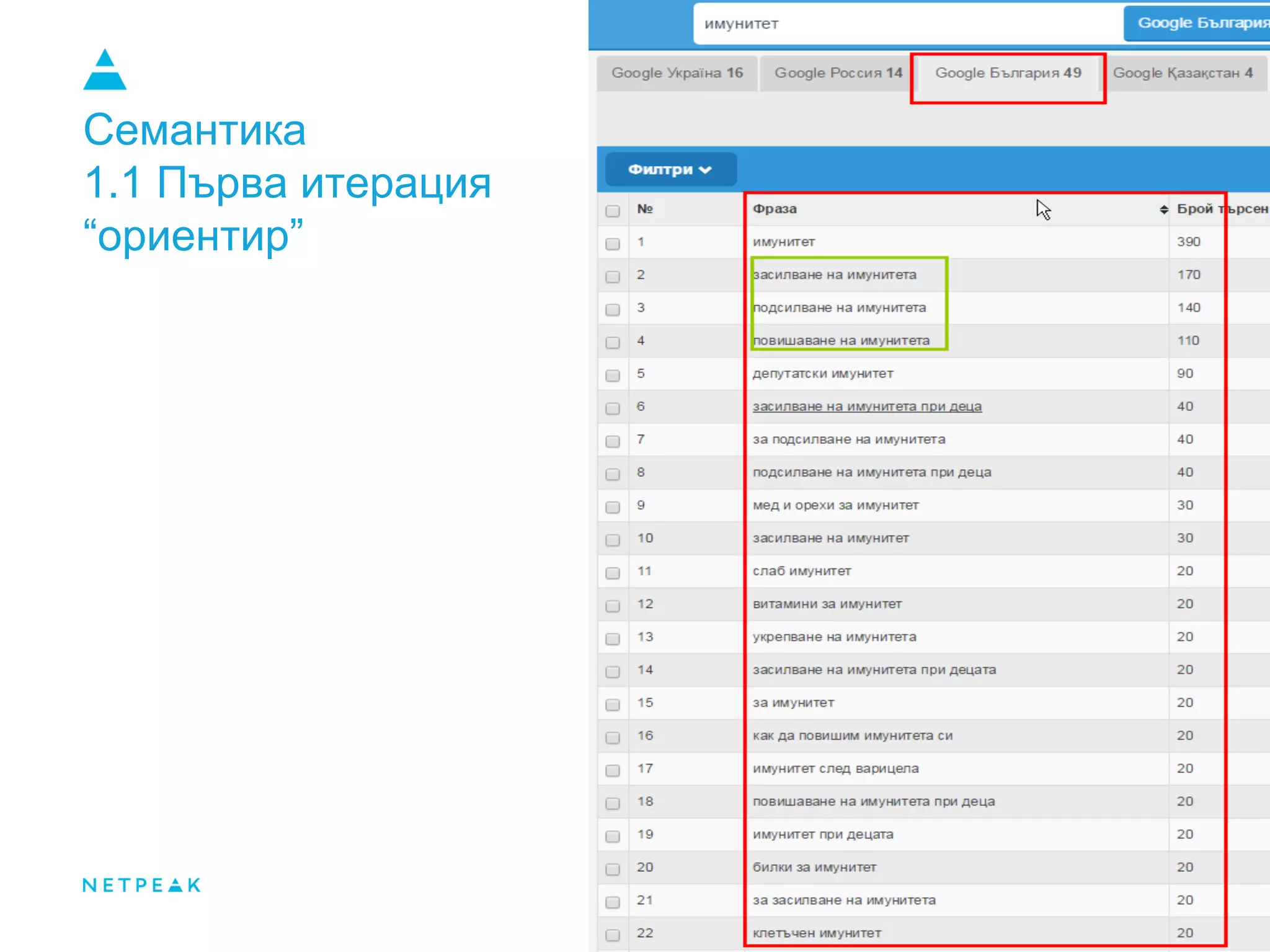Switch to the Google Україна 16 tab

(x=677, y=73)
